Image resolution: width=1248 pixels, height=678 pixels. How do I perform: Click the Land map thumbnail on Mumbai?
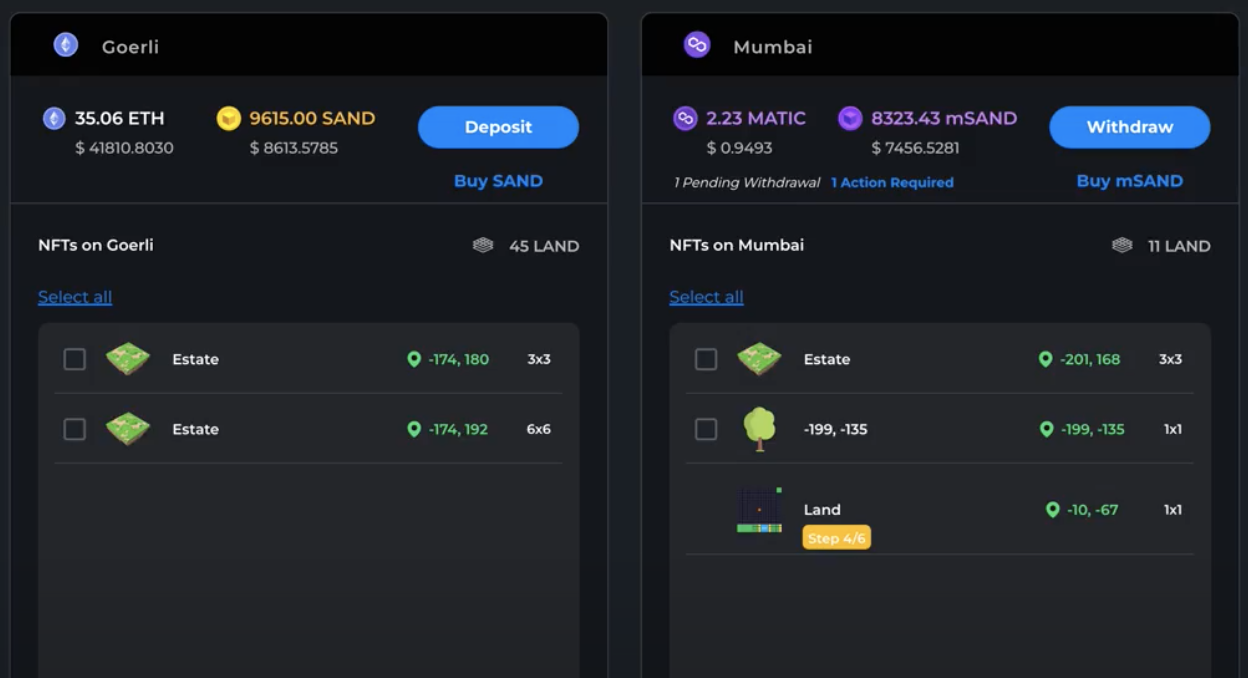pos(759,510)
